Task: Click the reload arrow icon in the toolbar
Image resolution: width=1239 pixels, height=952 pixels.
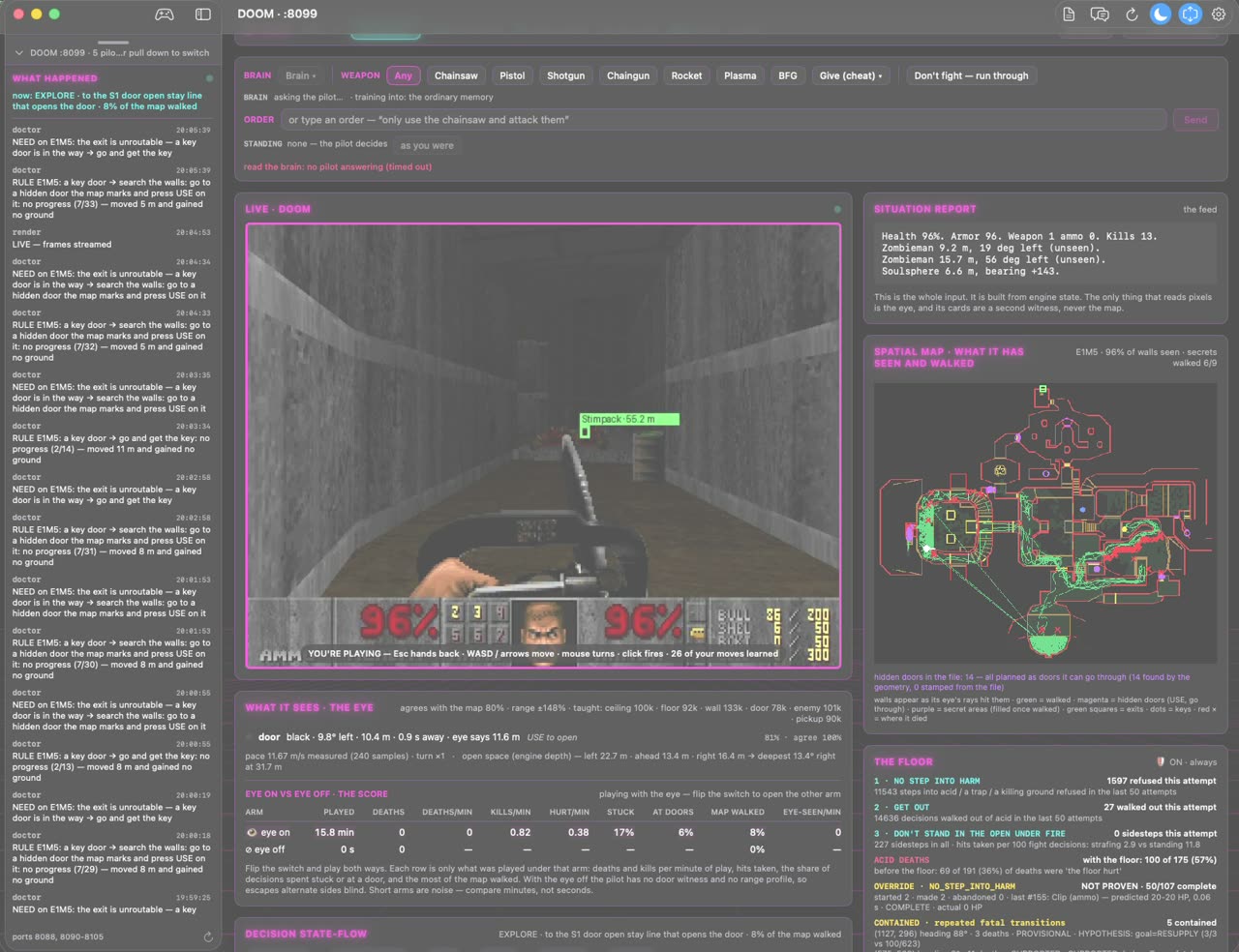Action: click(1131, 15)
